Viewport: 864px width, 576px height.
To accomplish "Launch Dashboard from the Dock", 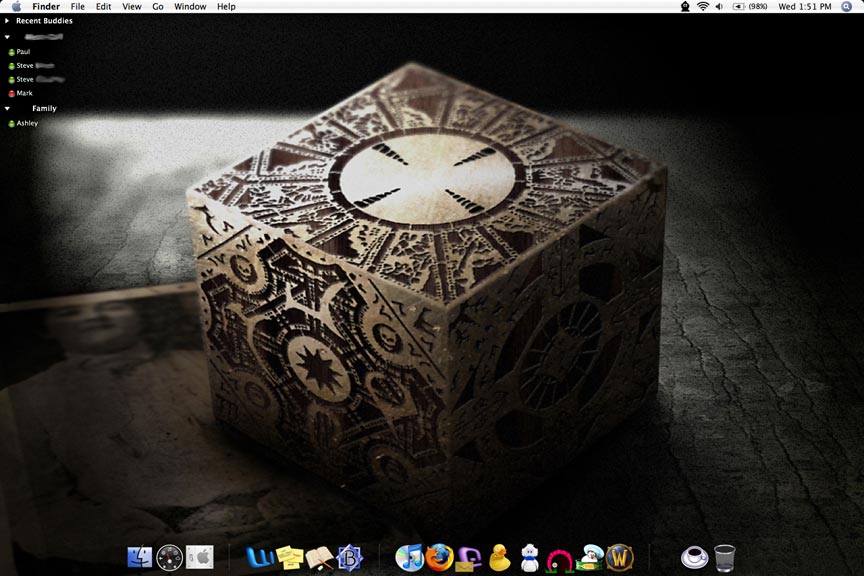I will (169, 557).
